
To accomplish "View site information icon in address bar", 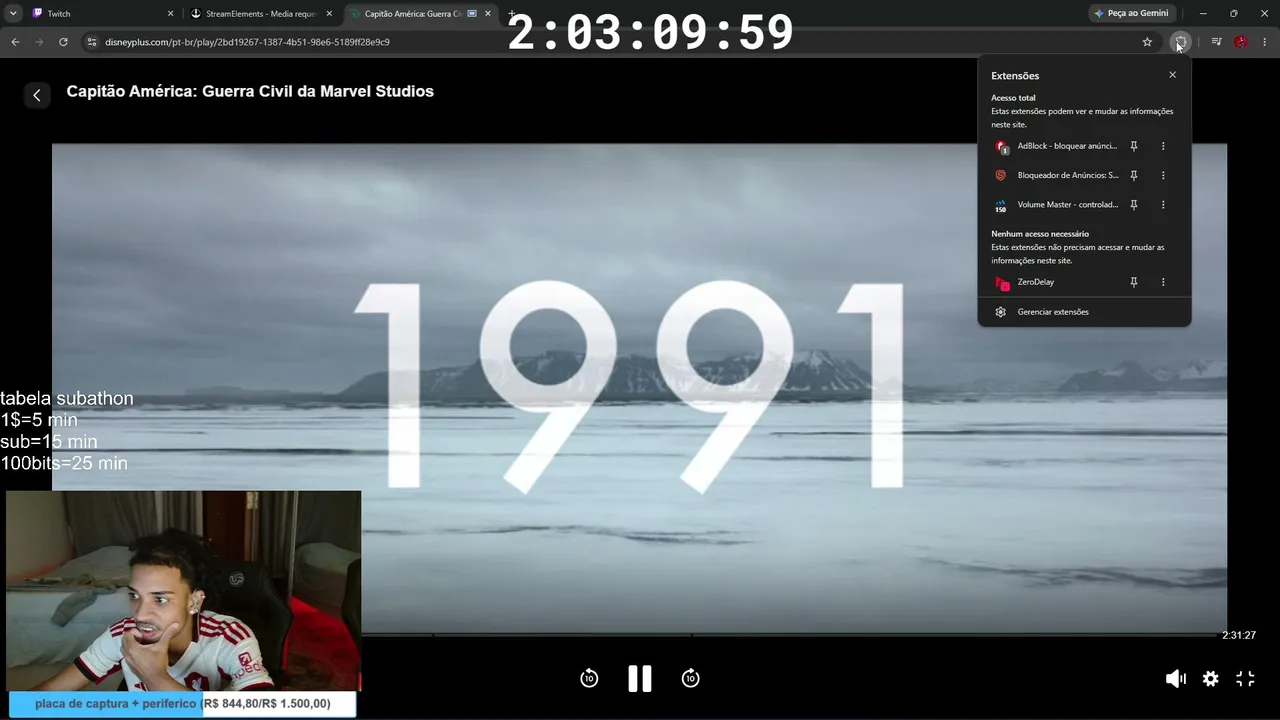I will 91,42.
